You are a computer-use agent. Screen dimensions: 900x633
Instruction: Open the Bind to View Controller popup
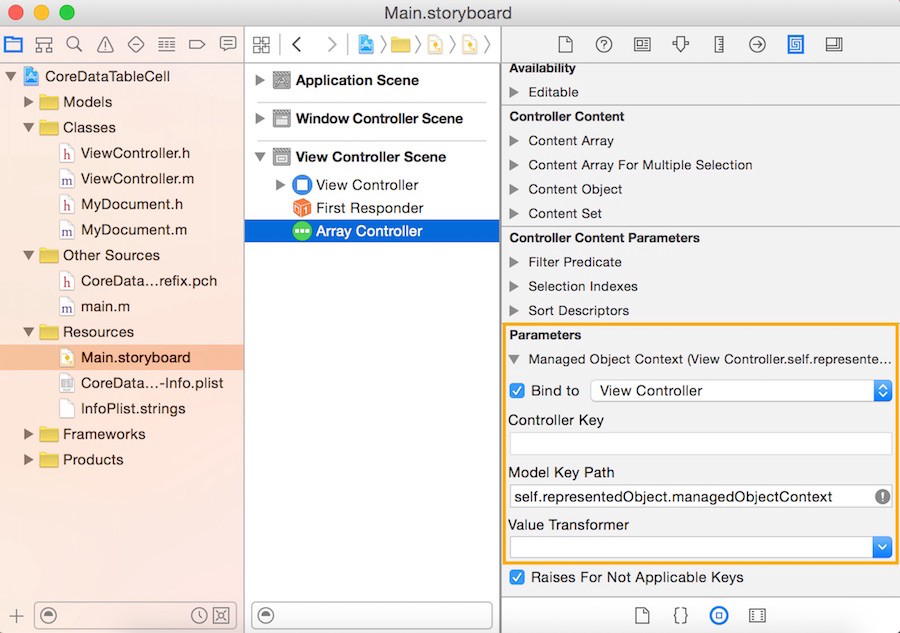741,391
